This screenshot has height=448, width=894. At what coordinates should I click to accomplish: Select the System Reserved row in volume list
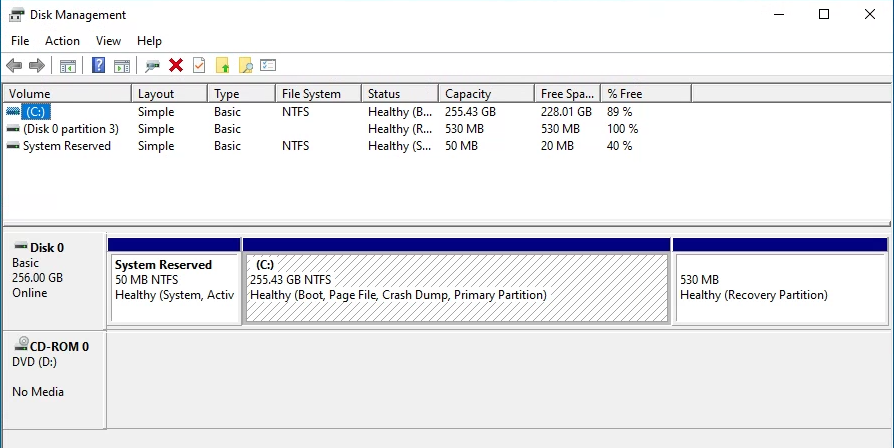coord(66,146)
